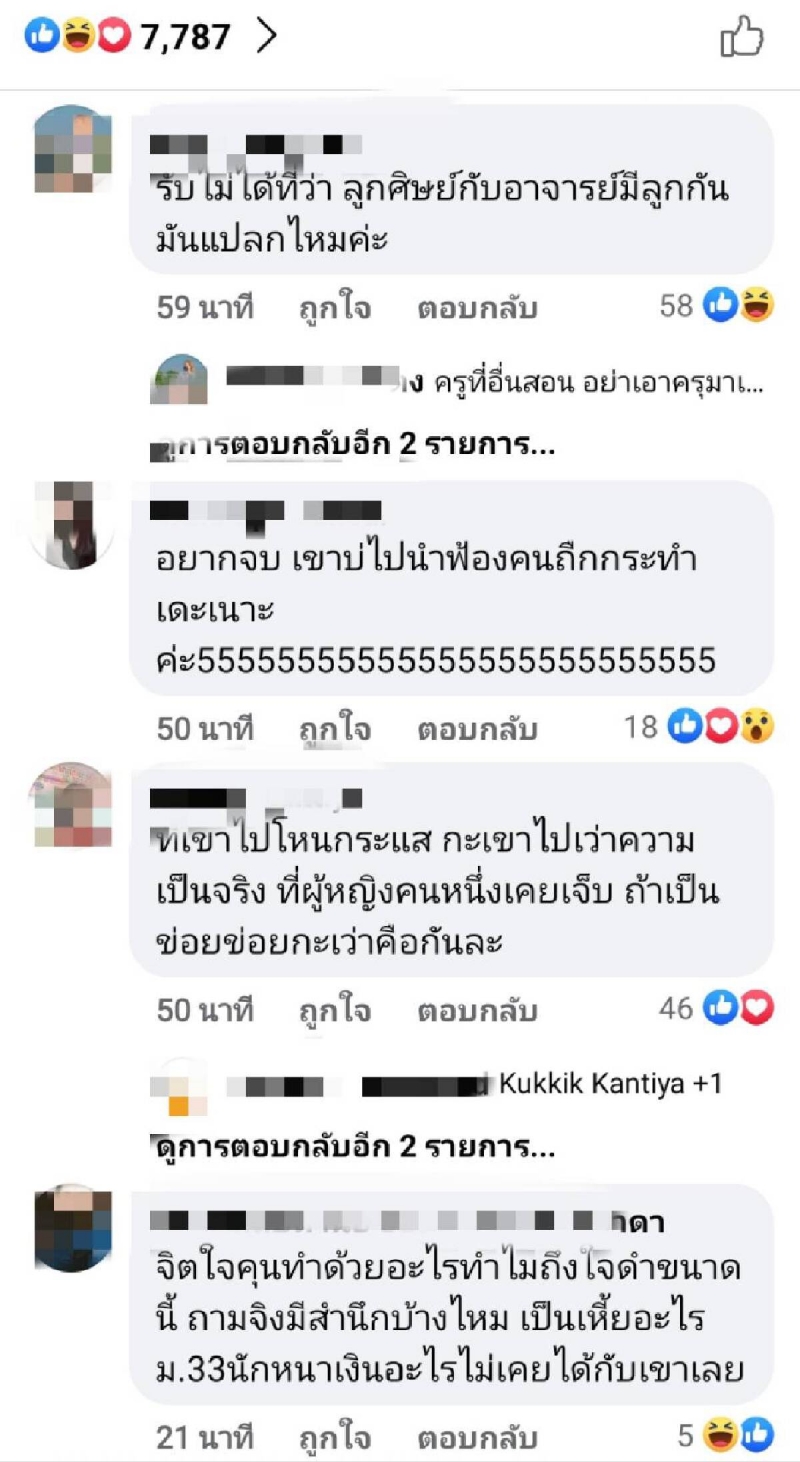Open the avatar of the last commenter

tap(73, 1229)
